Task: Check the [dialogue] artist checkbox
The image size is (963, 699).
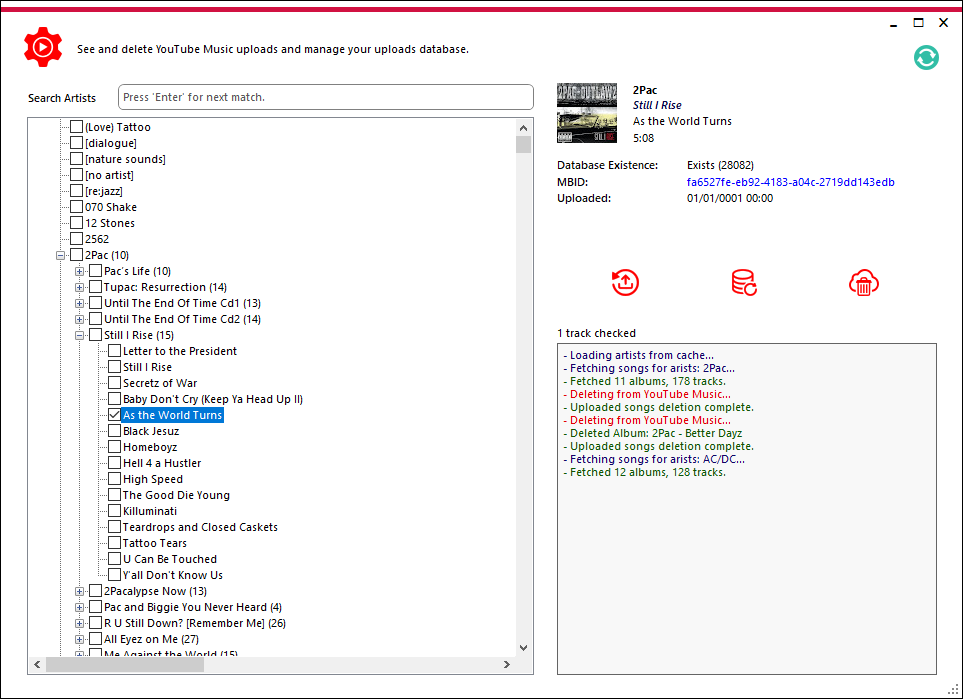Action: (76, 143)
